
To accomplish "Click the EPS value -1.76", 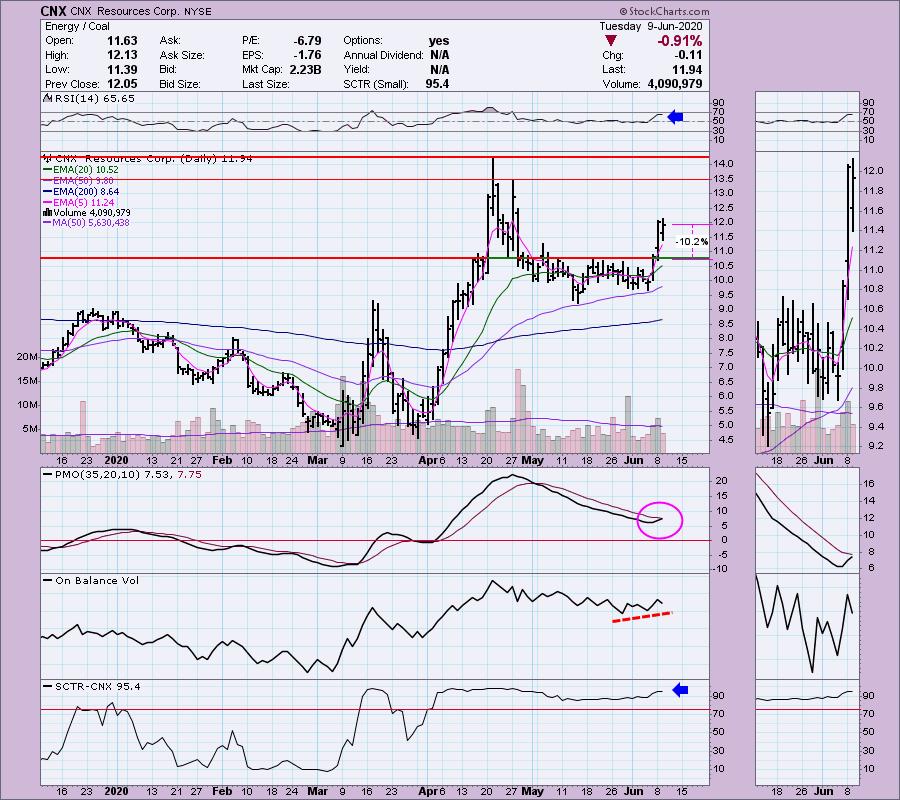I will coord(307,55).
